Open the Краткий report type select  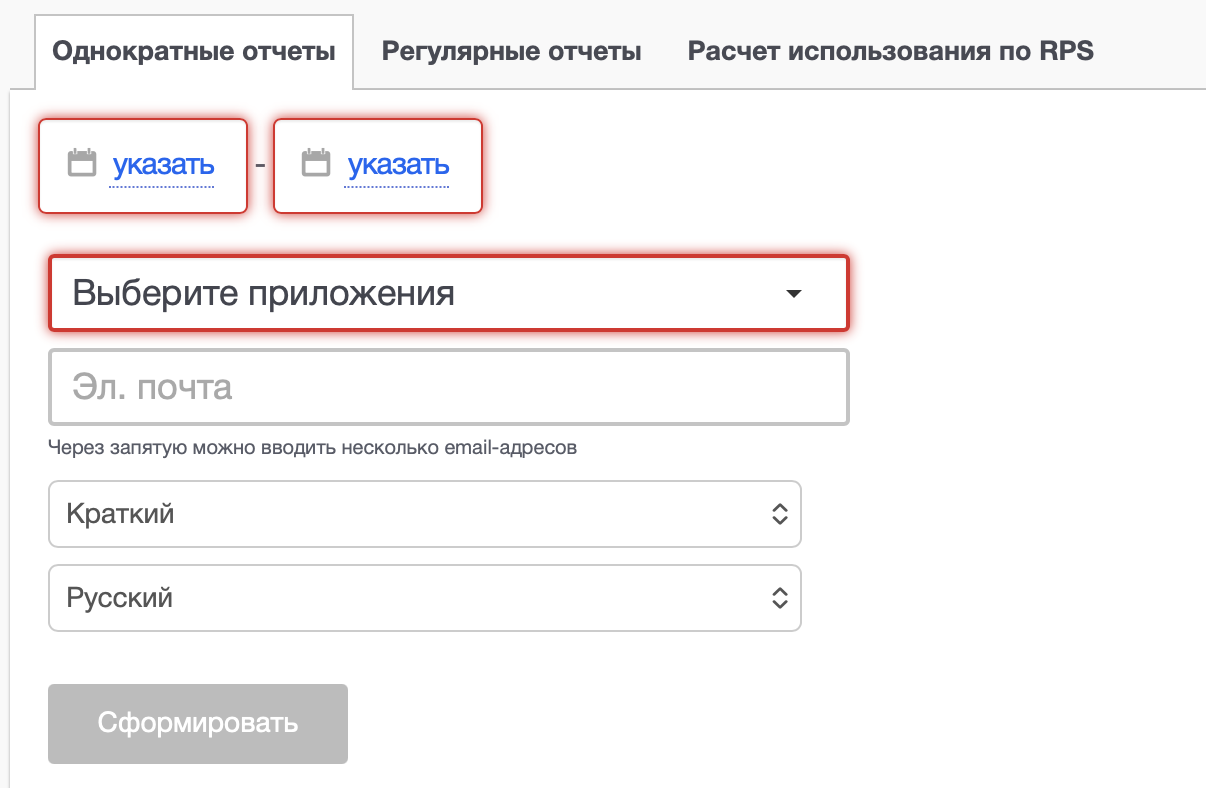tap(425, 514)
